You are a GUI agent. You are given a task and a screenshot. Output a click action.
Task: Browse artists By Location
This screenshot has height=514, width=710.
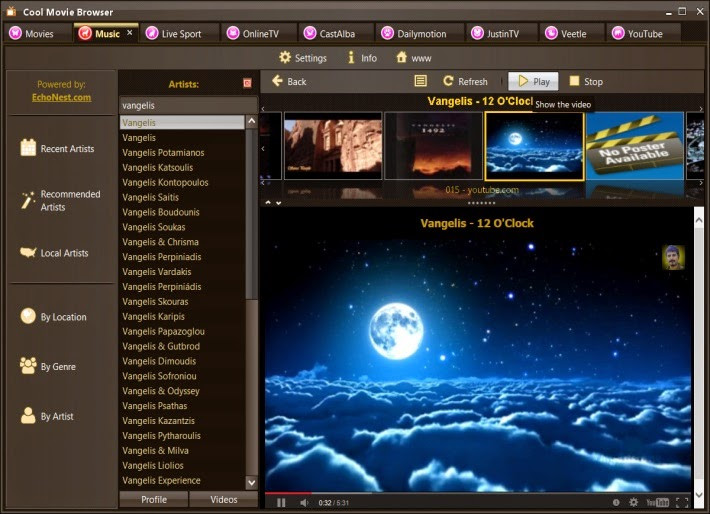click(53, 317)
